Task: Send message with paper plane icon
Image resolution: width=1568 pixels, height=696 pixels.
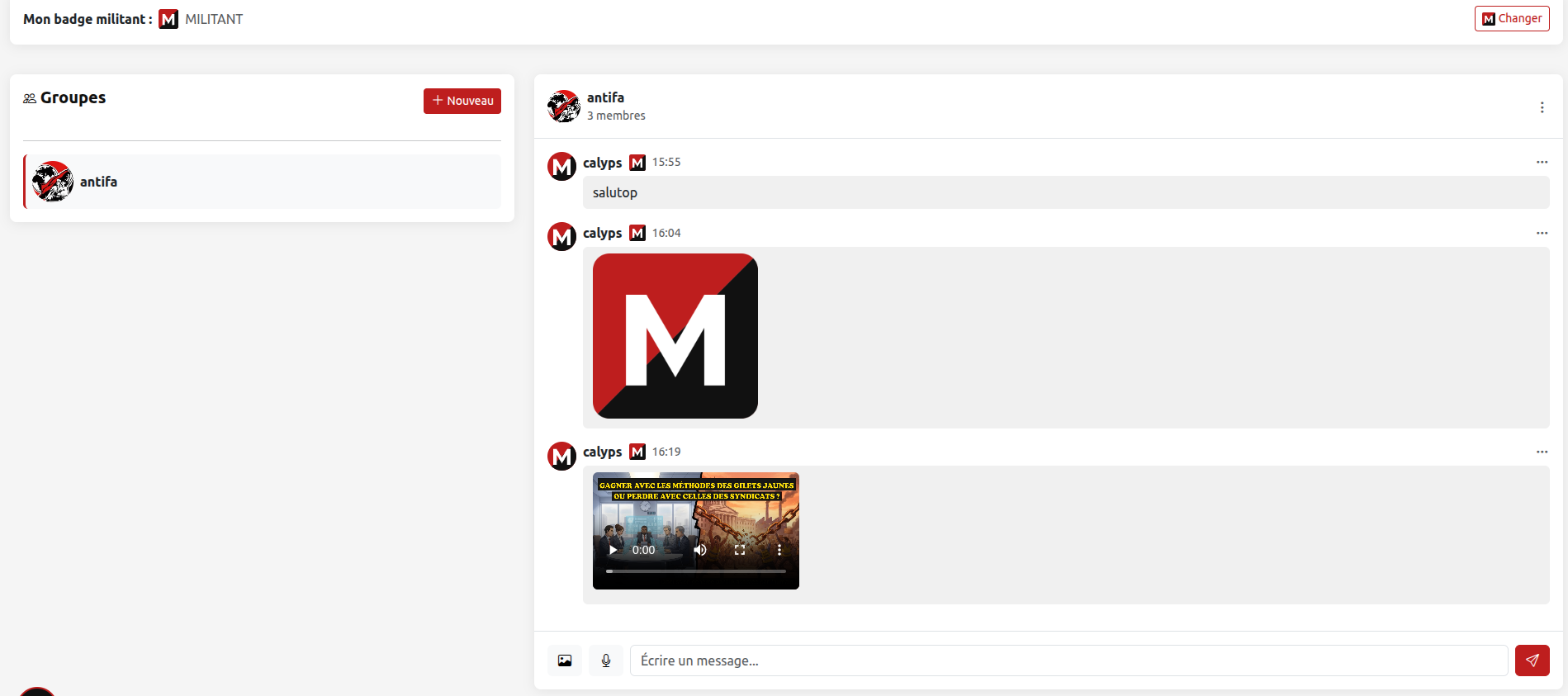Action: click(x=1532, y=660)
